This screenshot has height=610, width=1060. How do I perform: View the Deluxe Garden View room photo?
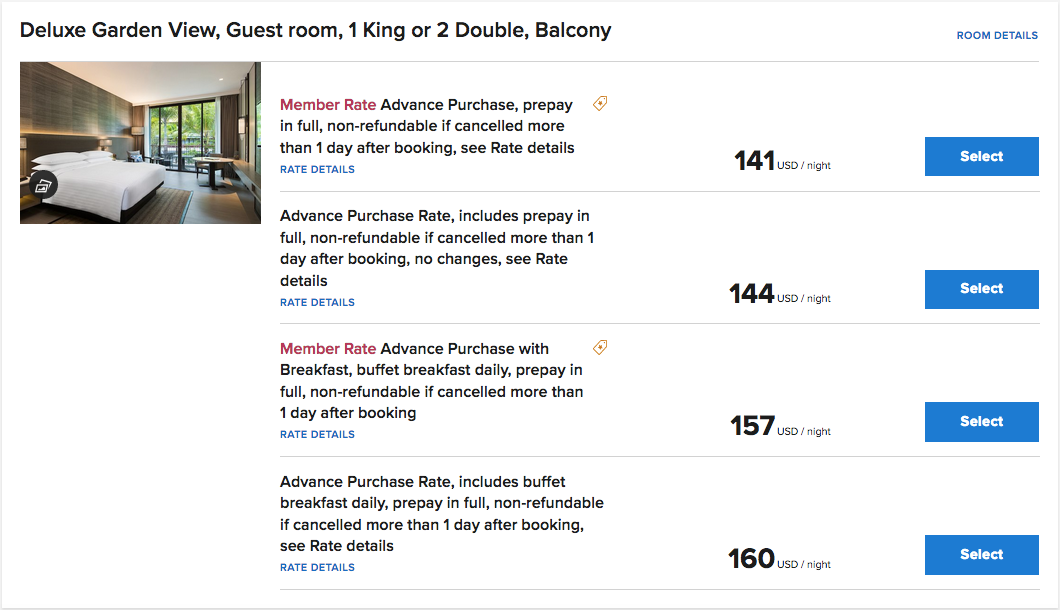[140, 142]
